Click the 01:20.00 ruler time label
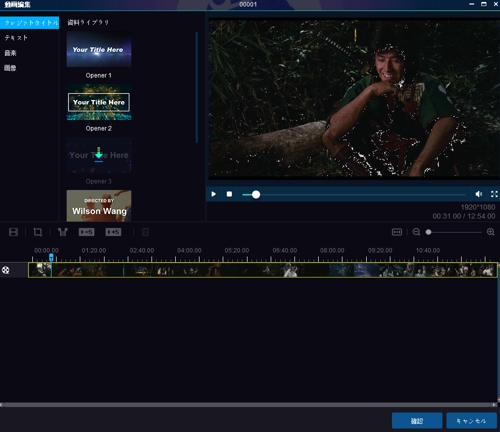The height and width of the screenshot is (432, 500). [94, 250]
